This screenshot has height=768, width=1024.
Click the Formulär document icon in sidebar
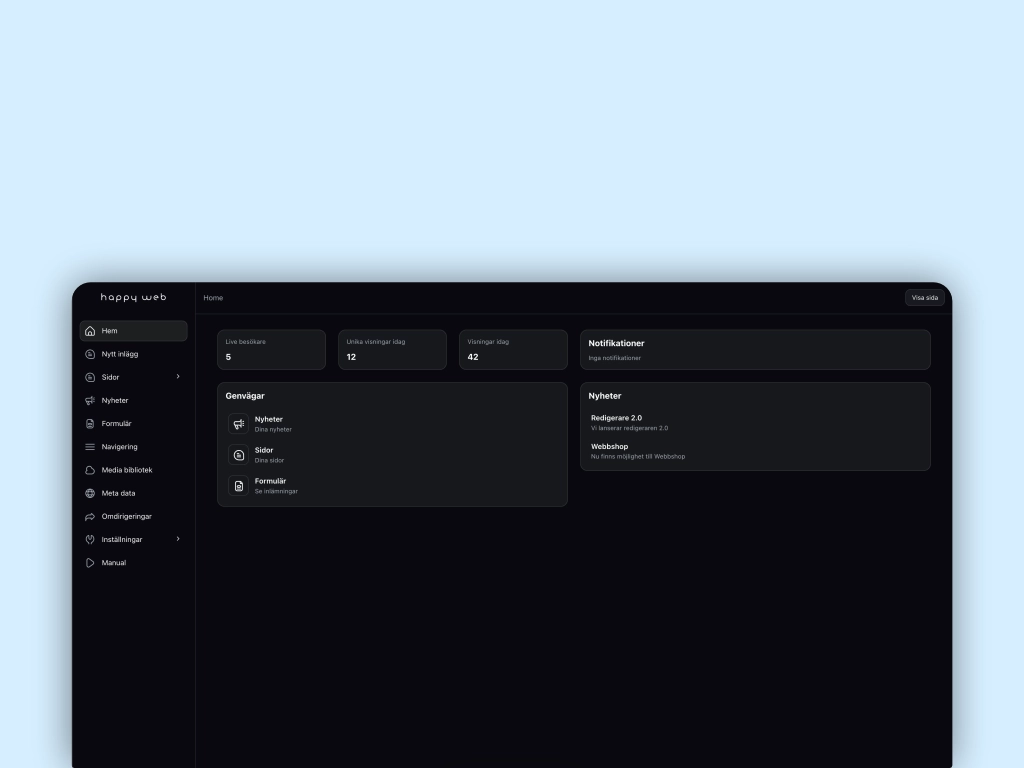90,424
